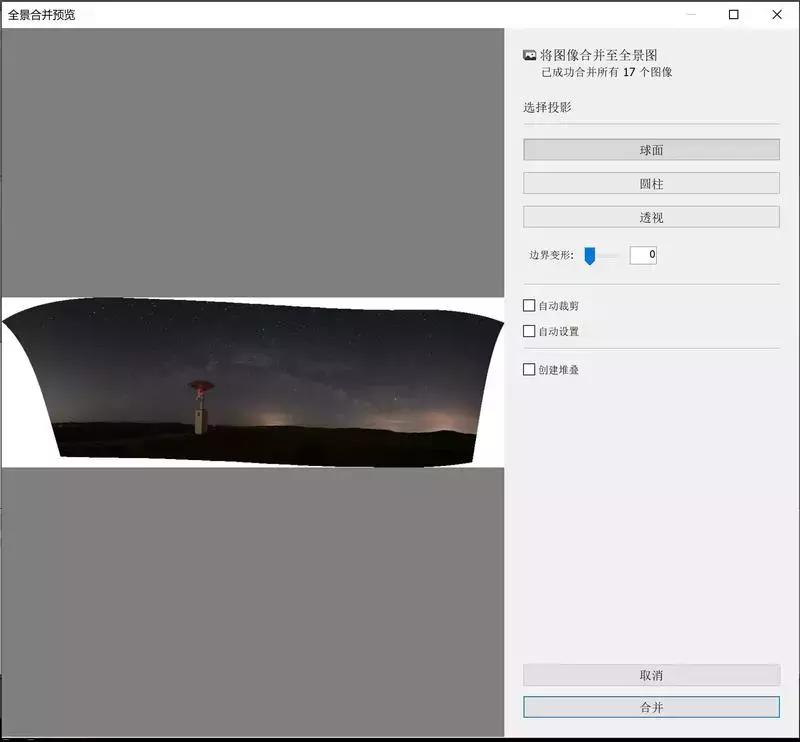Select the 透视 (Perspective) projection
The width and height of the screenshot is (800, 742).
point(650,216)
